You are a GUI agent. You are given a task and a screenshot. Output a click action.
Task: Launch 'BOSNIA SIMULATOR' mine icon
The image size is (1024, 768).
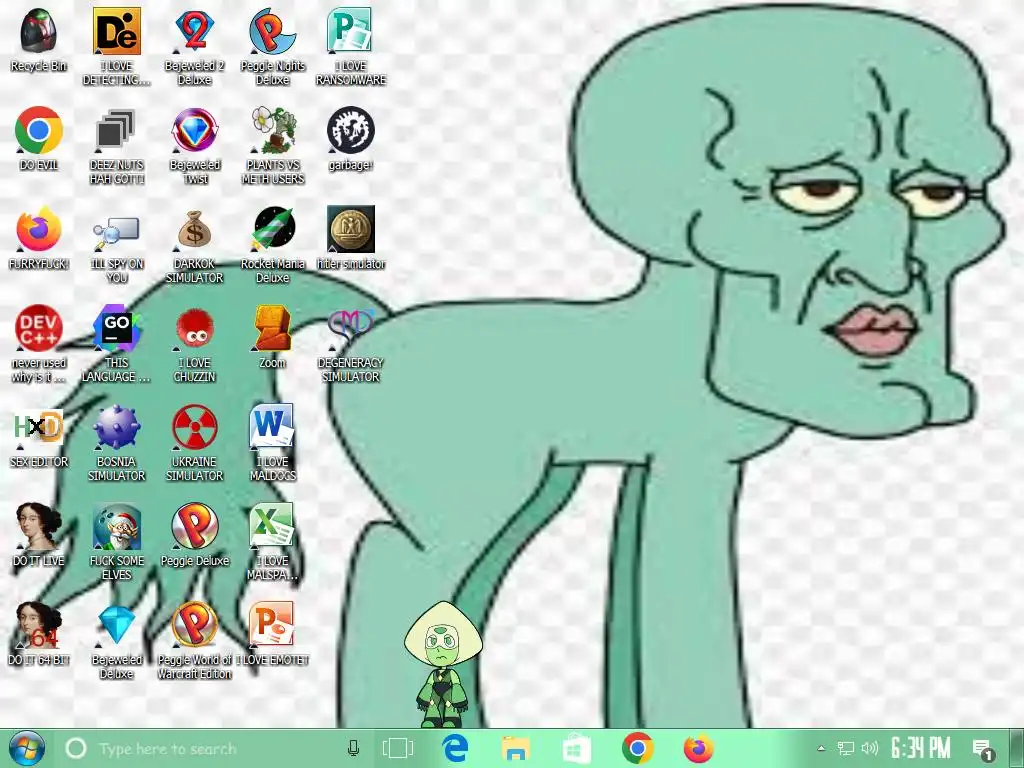[116, 427]
